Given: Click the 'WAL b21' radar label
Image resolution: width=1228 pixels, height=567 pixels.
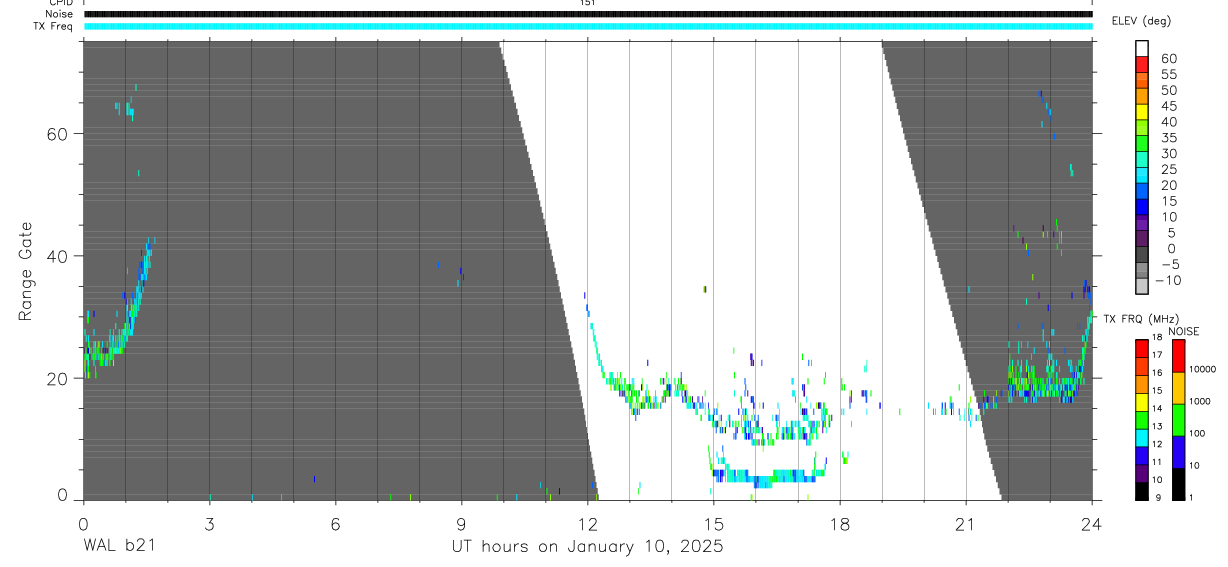Looking at the screenshot, I should click(118, 547).
